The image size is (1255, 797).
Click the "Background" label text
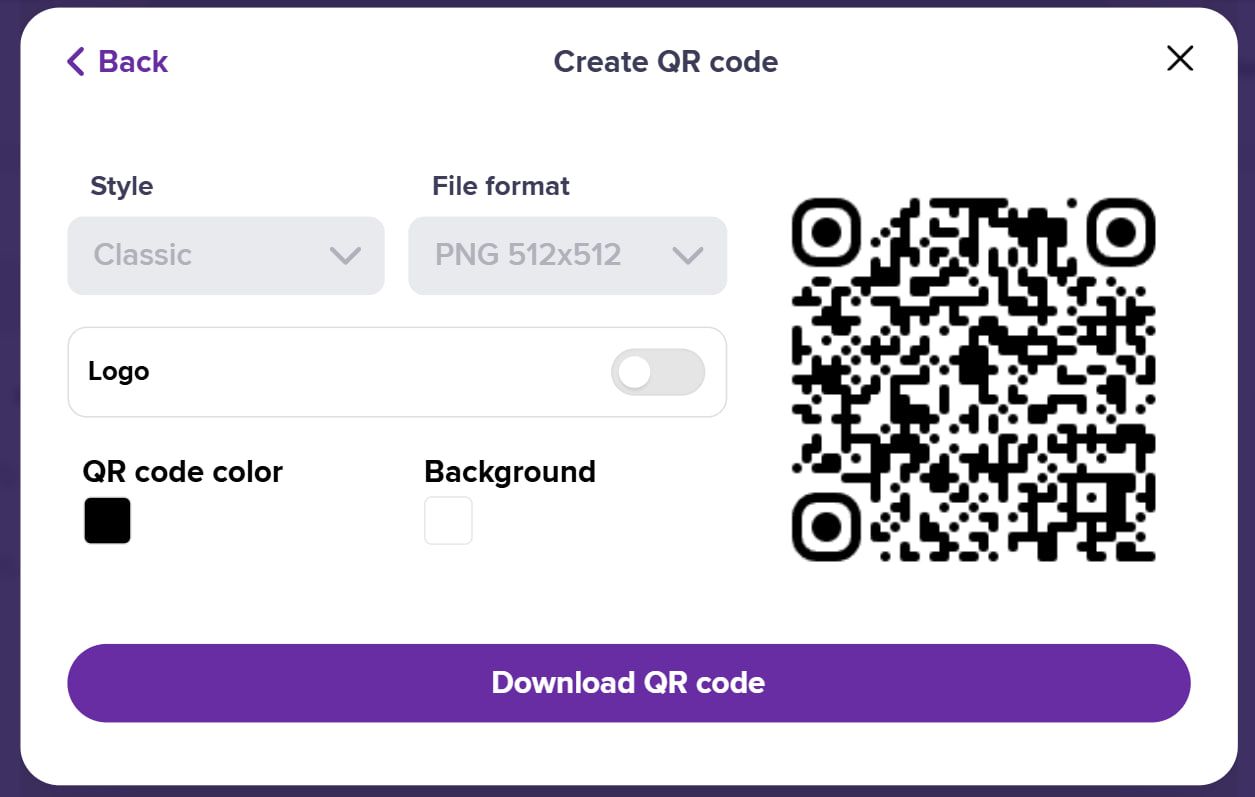point(510,471)
